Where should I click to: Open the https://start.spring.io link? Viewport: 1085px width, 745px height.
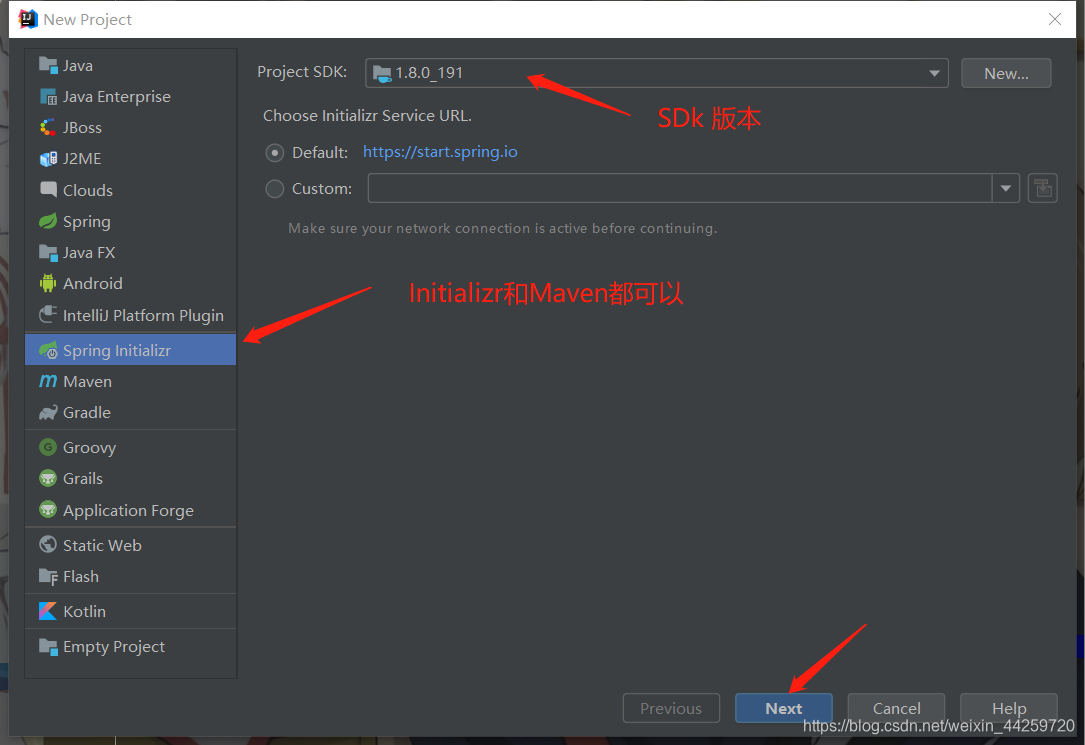440,152
